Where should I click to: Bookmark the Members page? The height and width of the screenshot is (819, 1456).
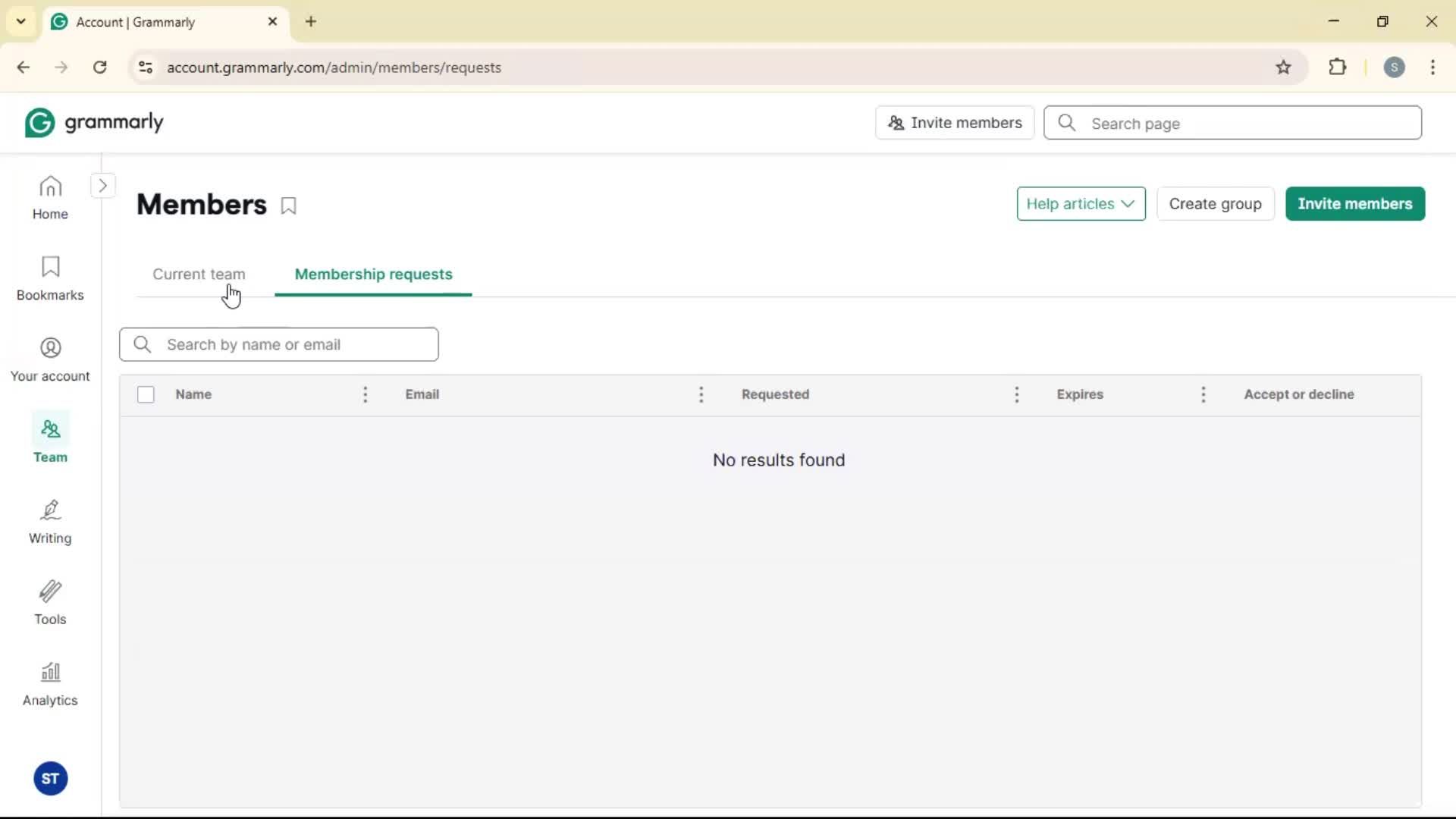click(289, 206)
